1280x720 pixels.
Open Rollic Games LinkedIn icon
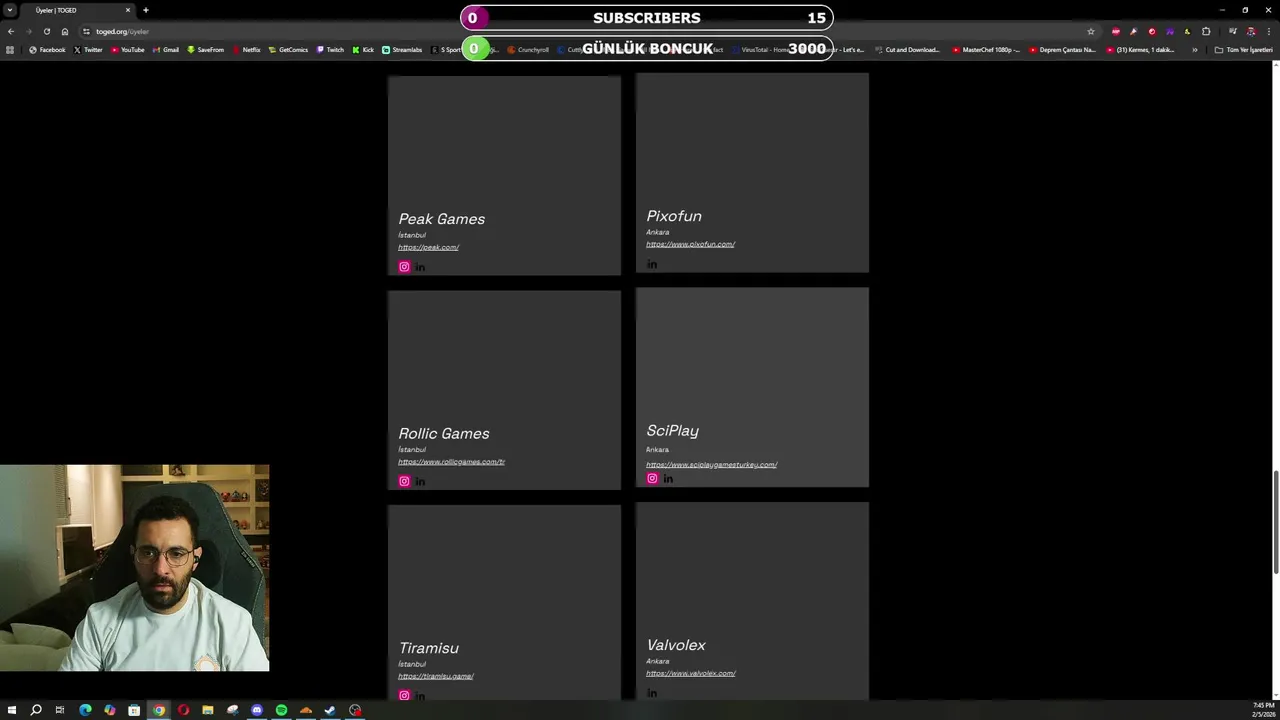point(420,481)
